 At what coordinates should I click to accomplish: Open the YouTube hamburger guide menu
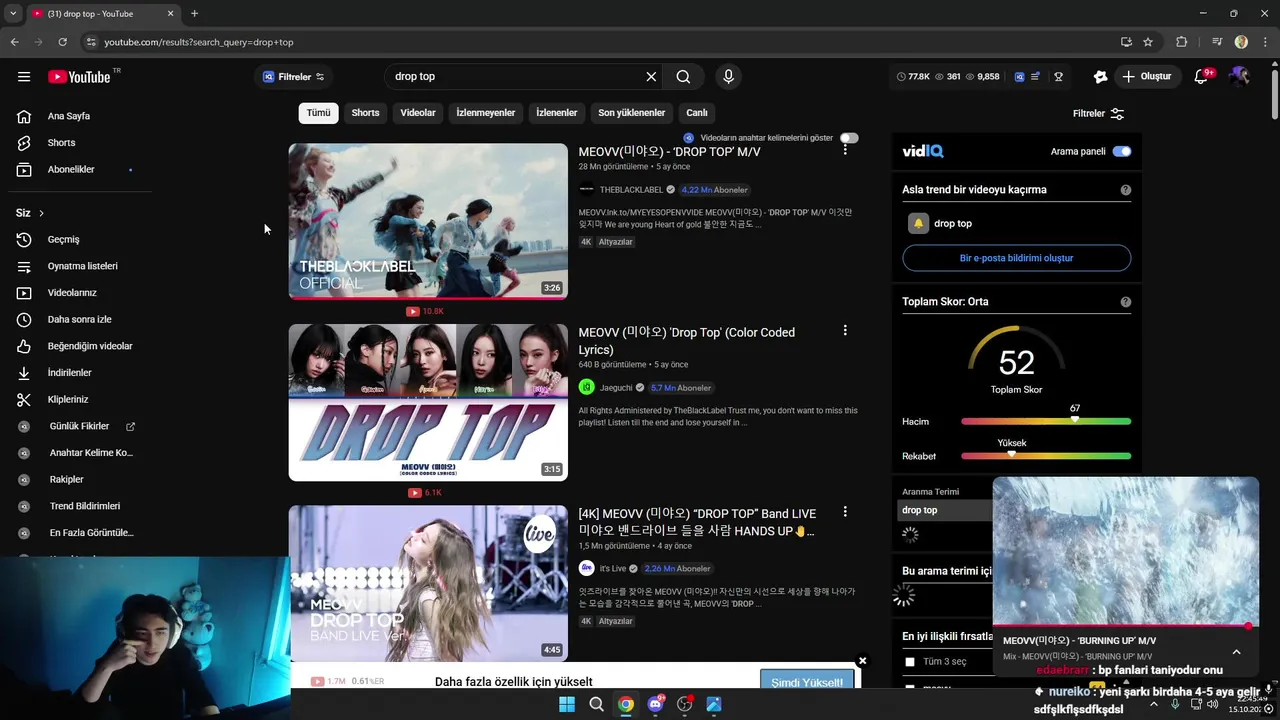pos(24,77)
